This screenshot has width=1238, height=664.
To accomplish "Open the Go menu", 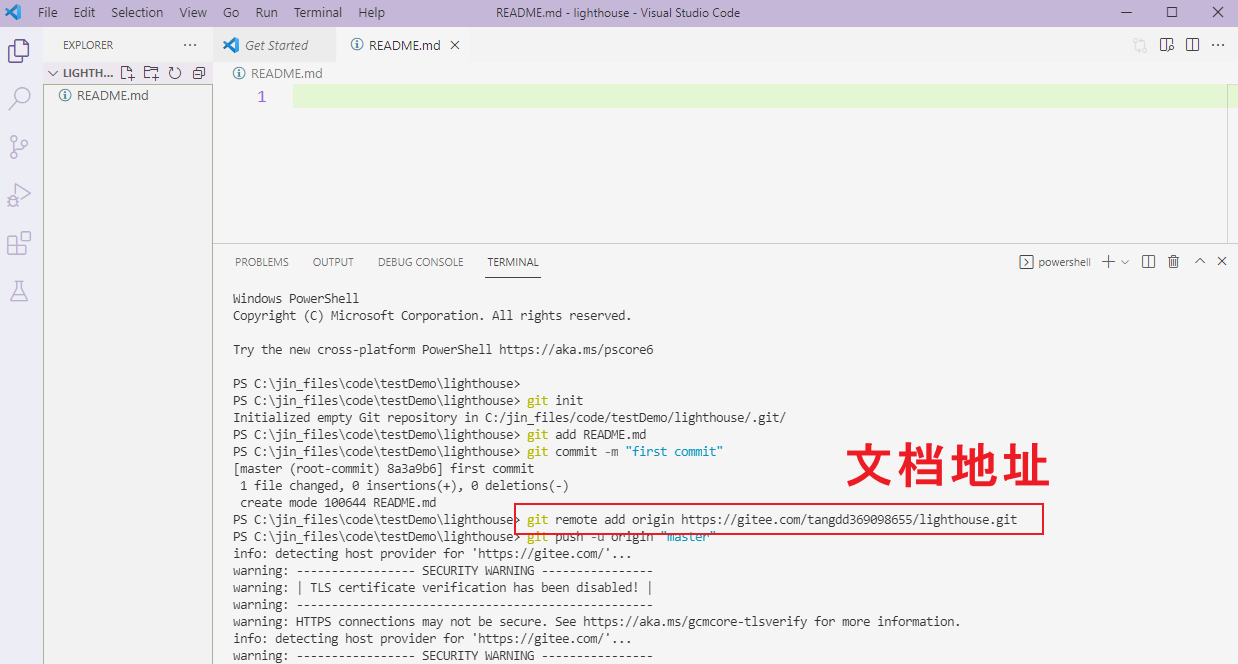I will pyautogui.click(x=231, y=13).
